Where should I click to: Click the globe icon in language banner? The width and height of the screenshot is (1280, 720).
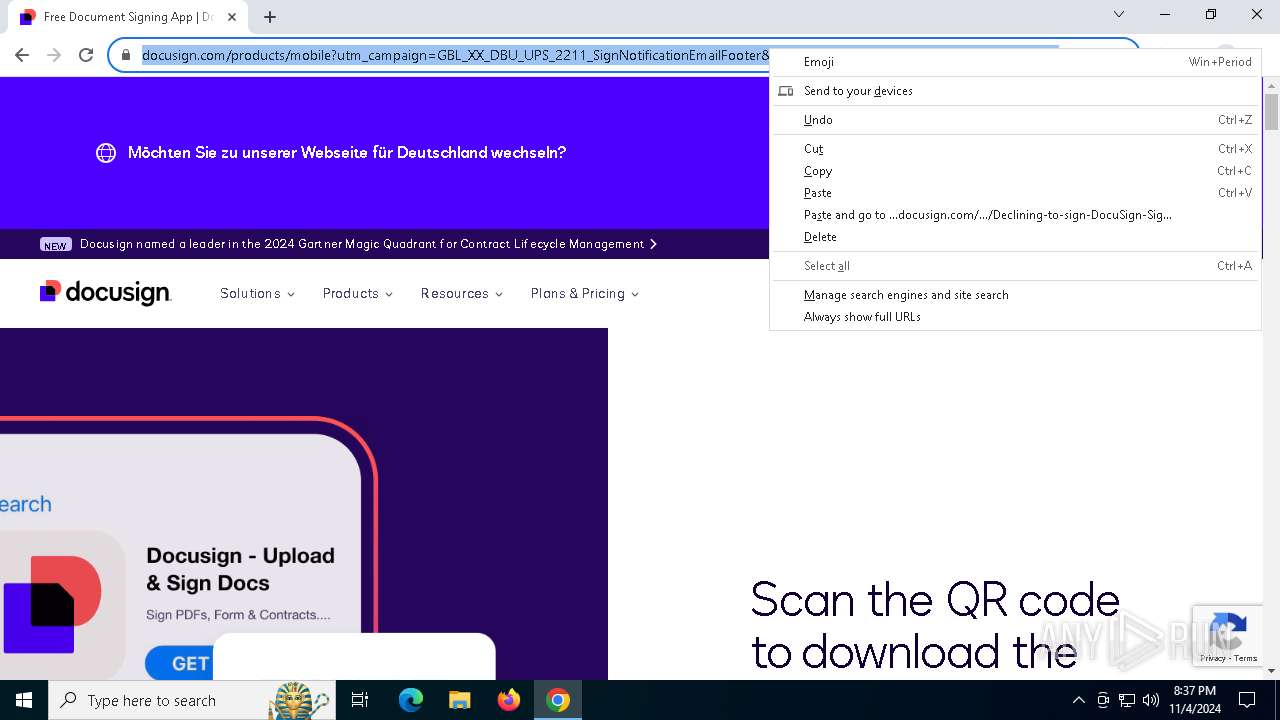tap(106, 153)
